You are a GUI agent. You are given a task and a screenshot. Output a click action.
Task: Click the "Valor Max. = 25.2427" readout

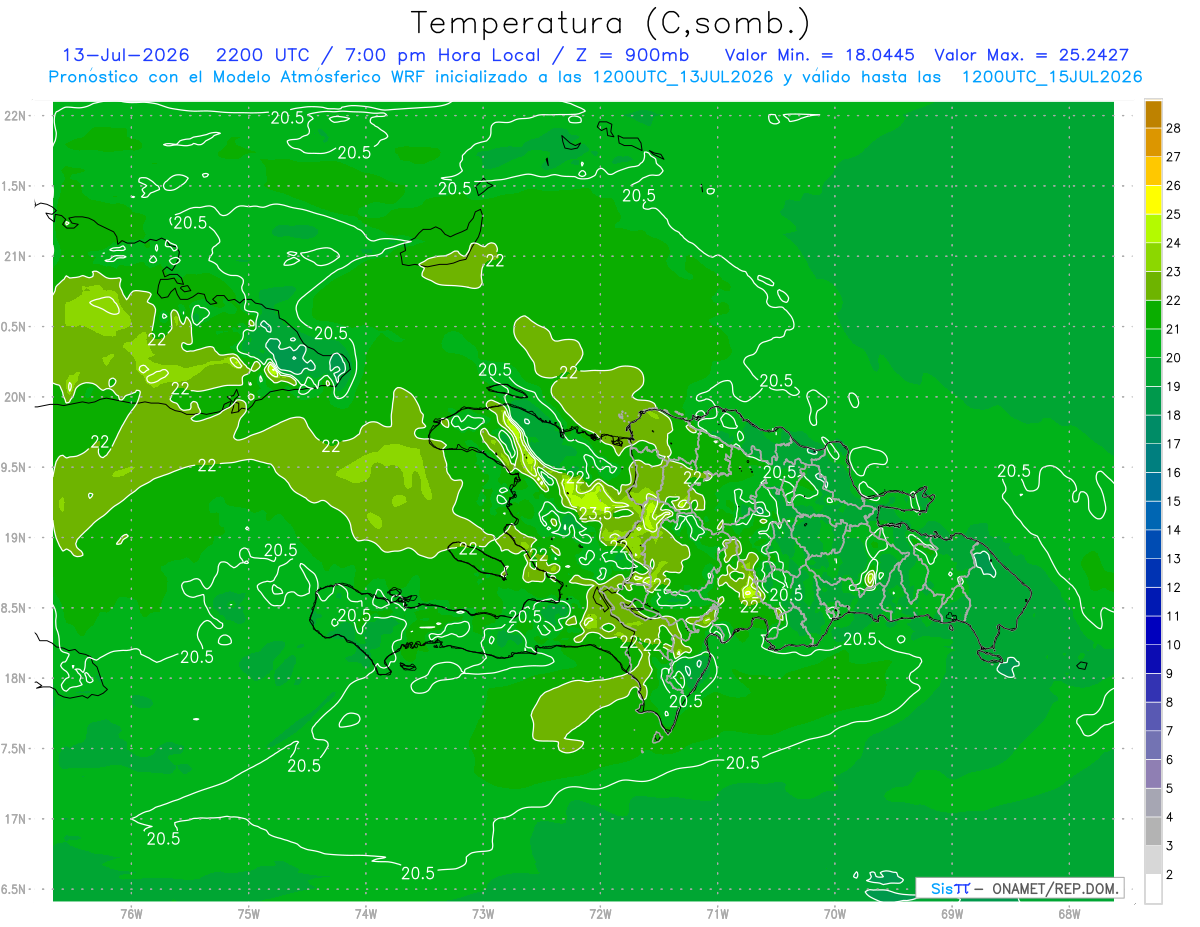[1032, 55]
